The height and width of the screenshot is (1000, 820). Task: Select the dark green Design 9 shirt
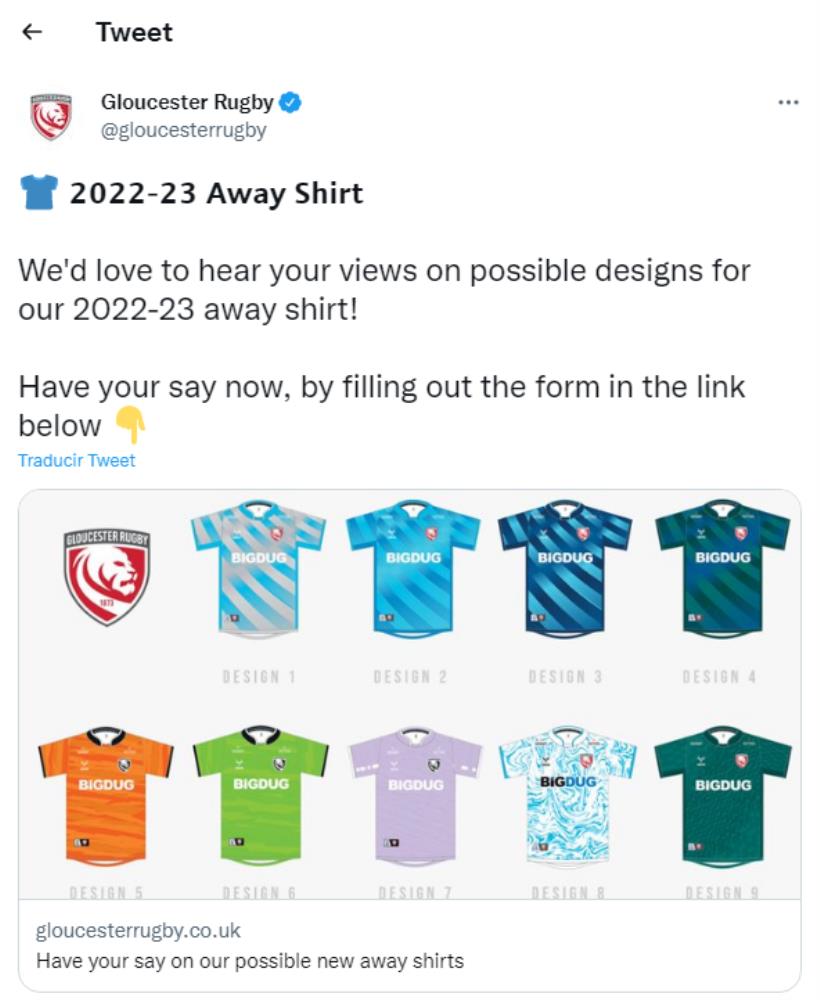(723, 794)
